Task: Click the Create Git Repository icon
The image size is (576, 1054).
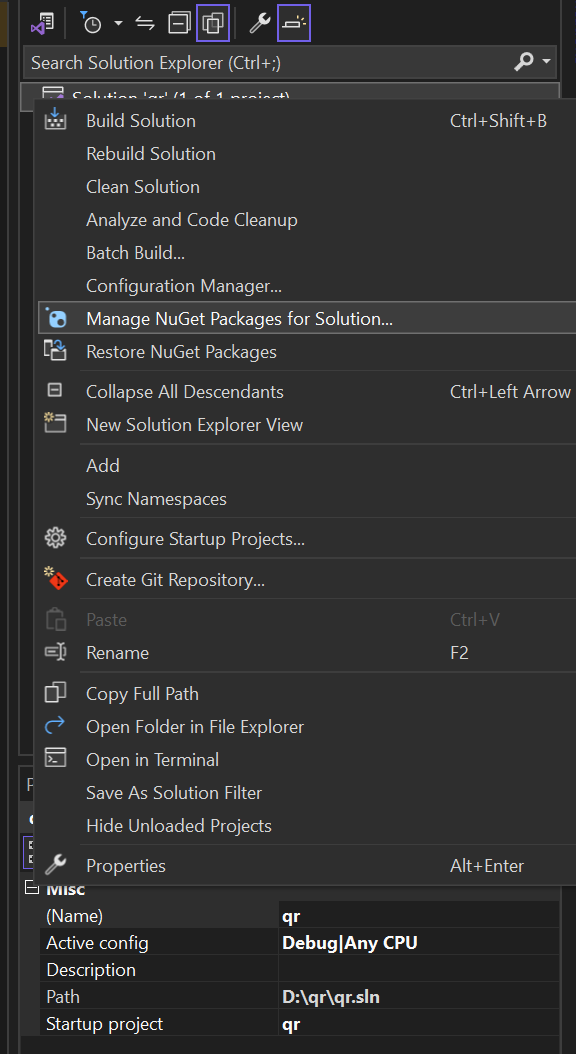Action: (x=55, y=578)
